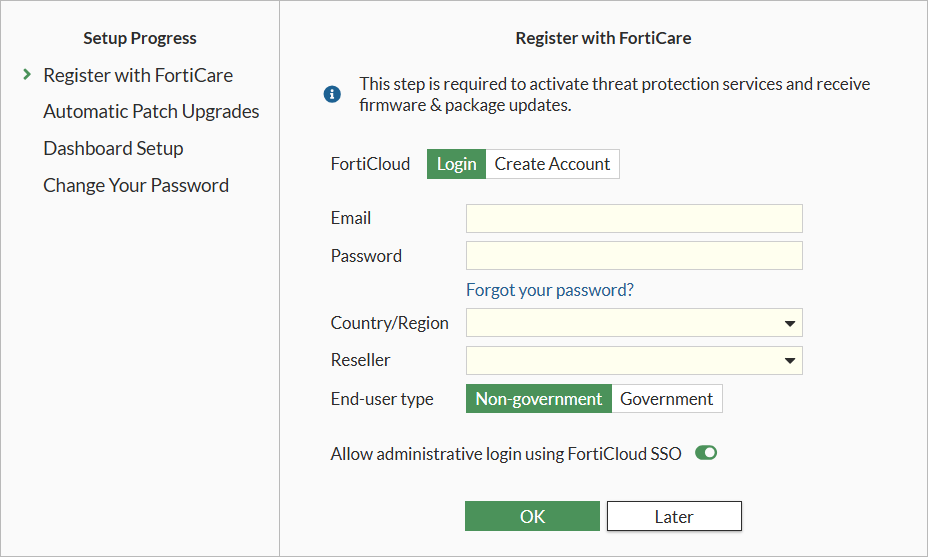
Task: Select the Non-government end-user type
Action: pos(539,399)
